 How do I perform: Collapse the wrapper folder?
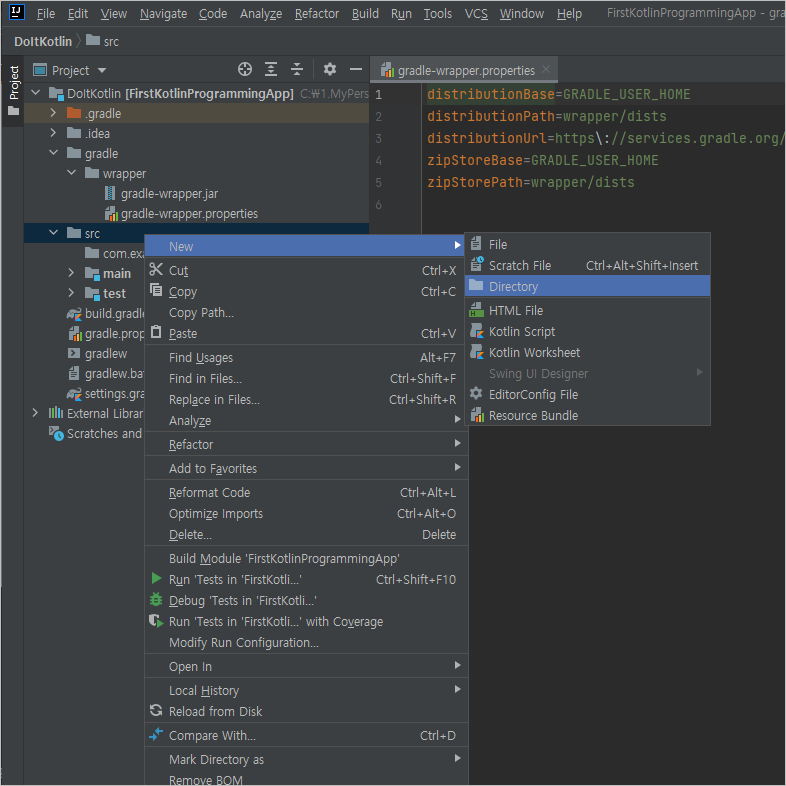pos(72,172)
